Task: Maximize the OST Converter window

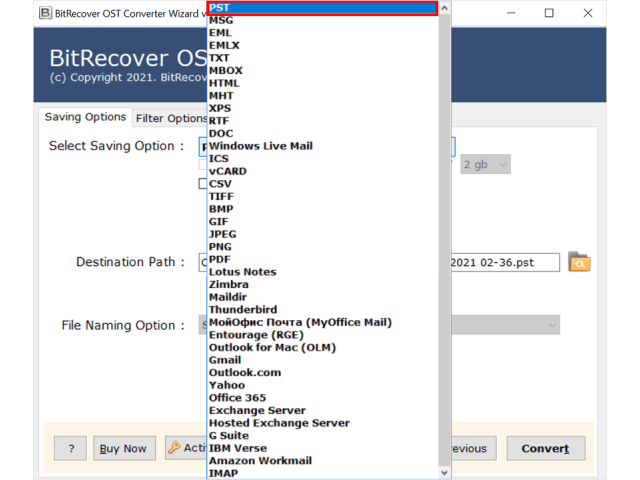Action: (549, 13)
